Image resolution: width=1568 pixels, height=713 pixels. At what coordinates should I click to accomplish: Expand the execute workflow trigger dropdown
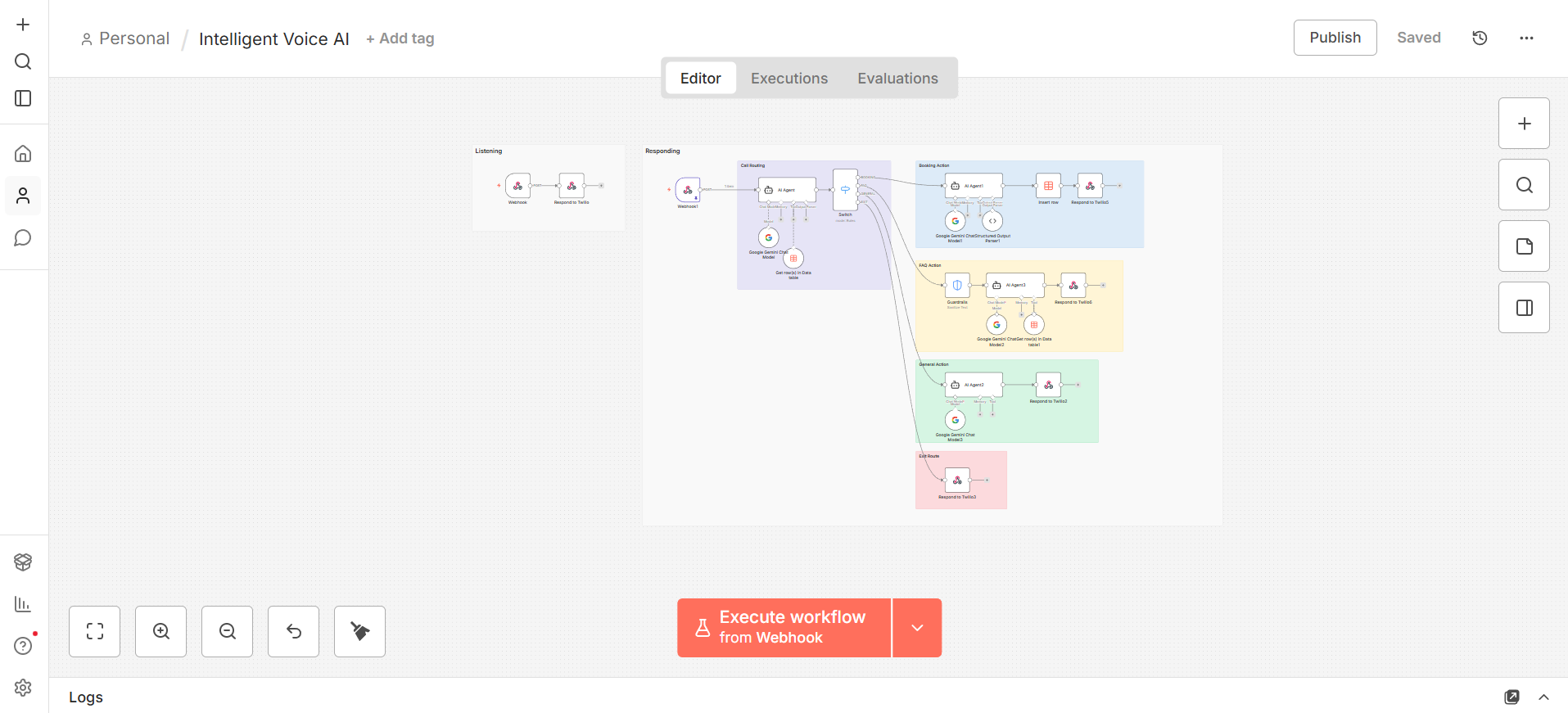(917, 628)
